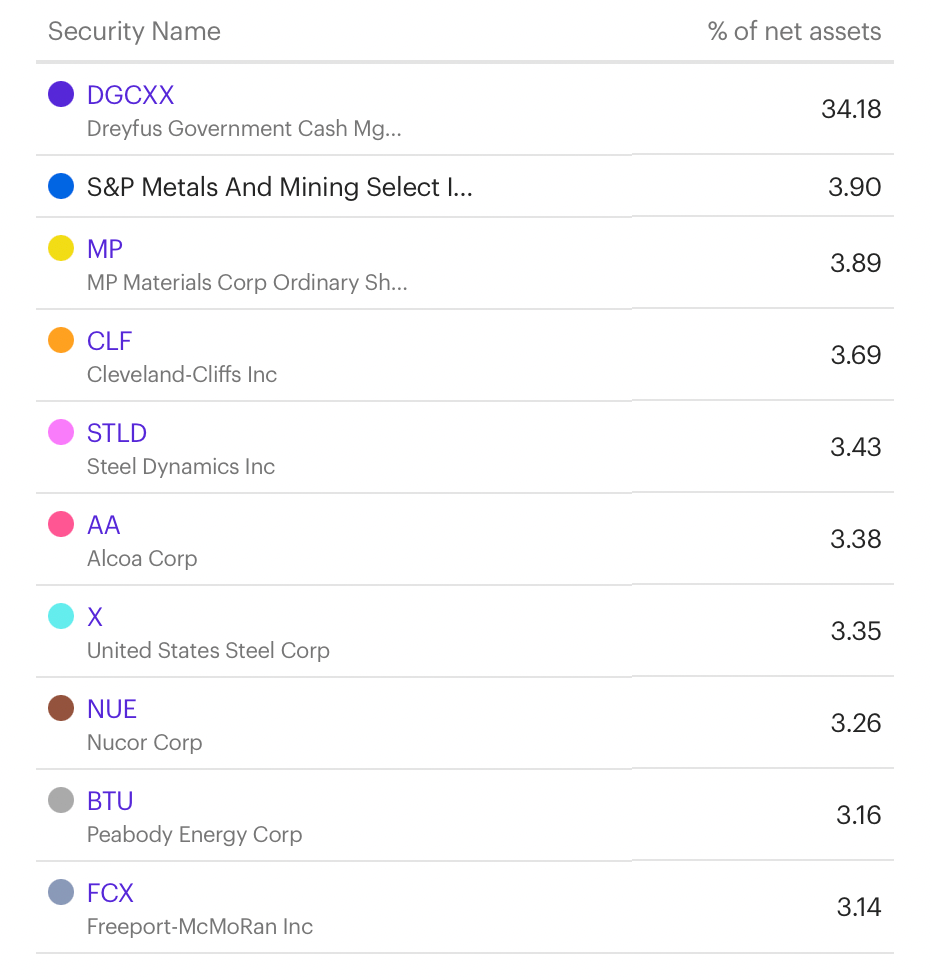Viewport: 932px width, 980px height.
Task: Open the MP ticker link
Action: (104, 249)
